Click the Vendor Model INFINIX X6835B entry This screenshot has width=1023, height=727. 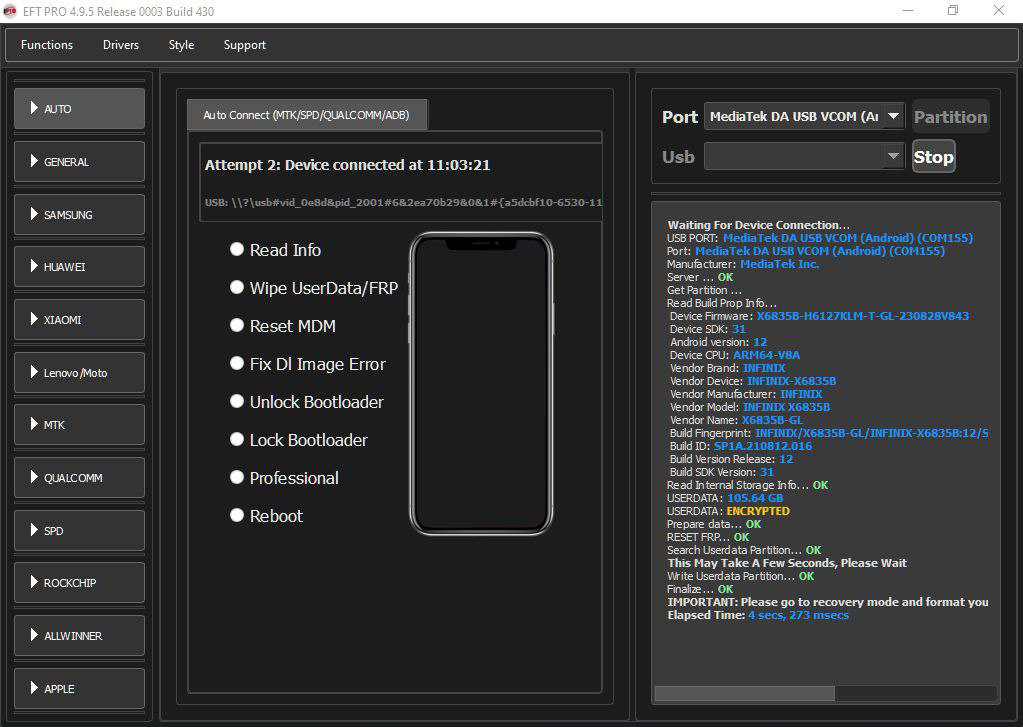click(x=750, y=407)
